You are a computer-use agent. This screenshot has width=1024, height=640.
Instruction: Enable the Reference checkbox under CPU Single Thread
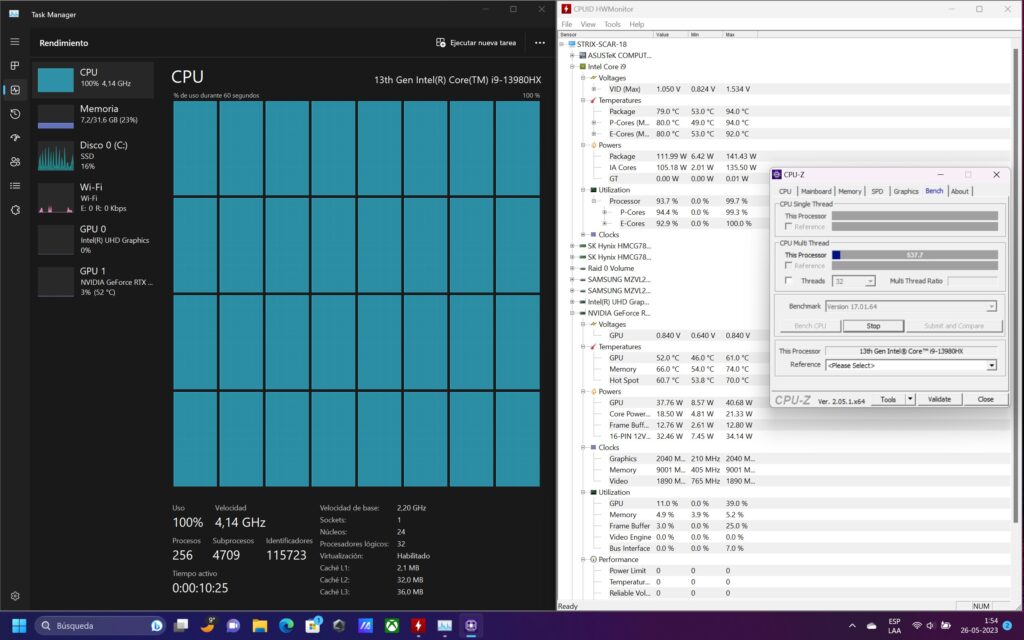click(x=788, y=226)
